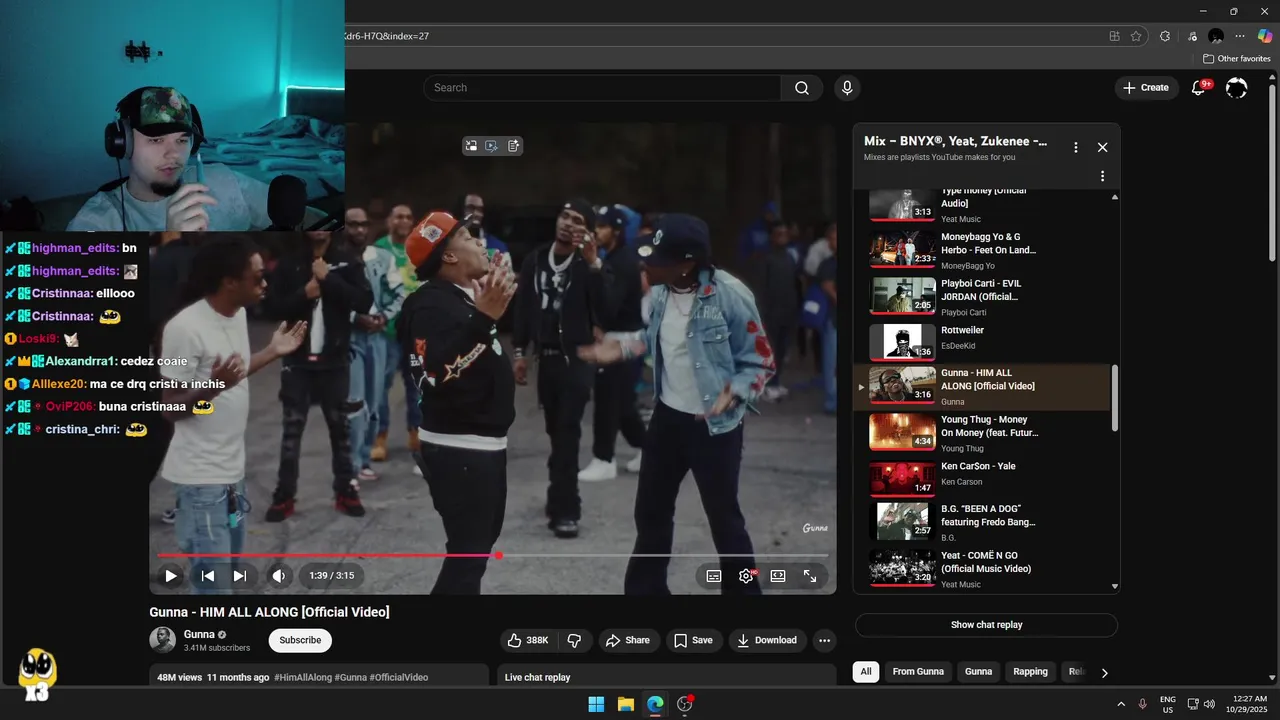Select the All filter chip

(866, 672)
